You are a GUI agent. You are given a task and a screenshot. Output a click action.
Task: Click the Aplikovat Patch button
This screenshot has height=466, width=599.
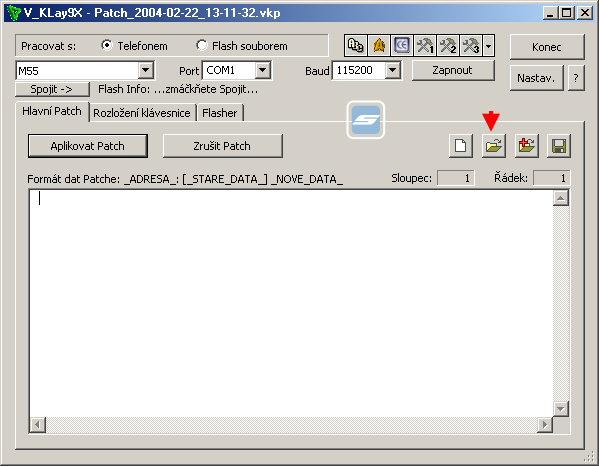tap(87, 146)
